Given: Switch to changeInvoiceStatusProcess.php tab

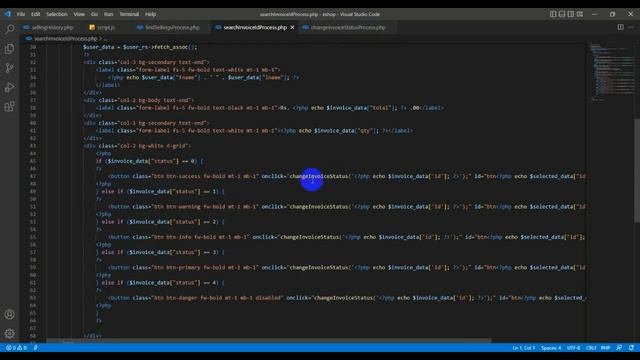Looking at the screenshot, I should (348, 27).
